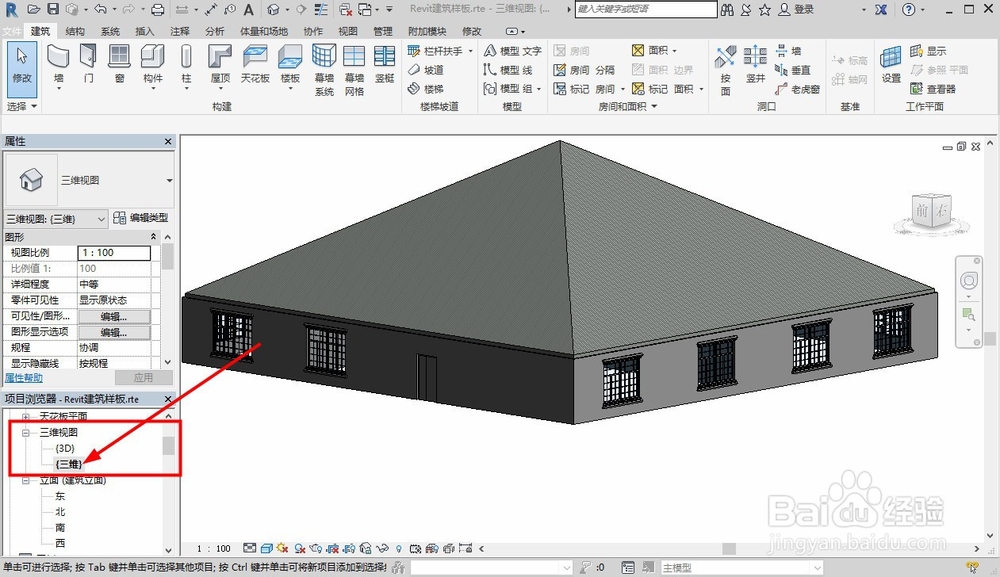Open the 栏杆扶手 railing dropdown arrow
Viewport: 1000px width, 577px height.
[x=471, y=51]
